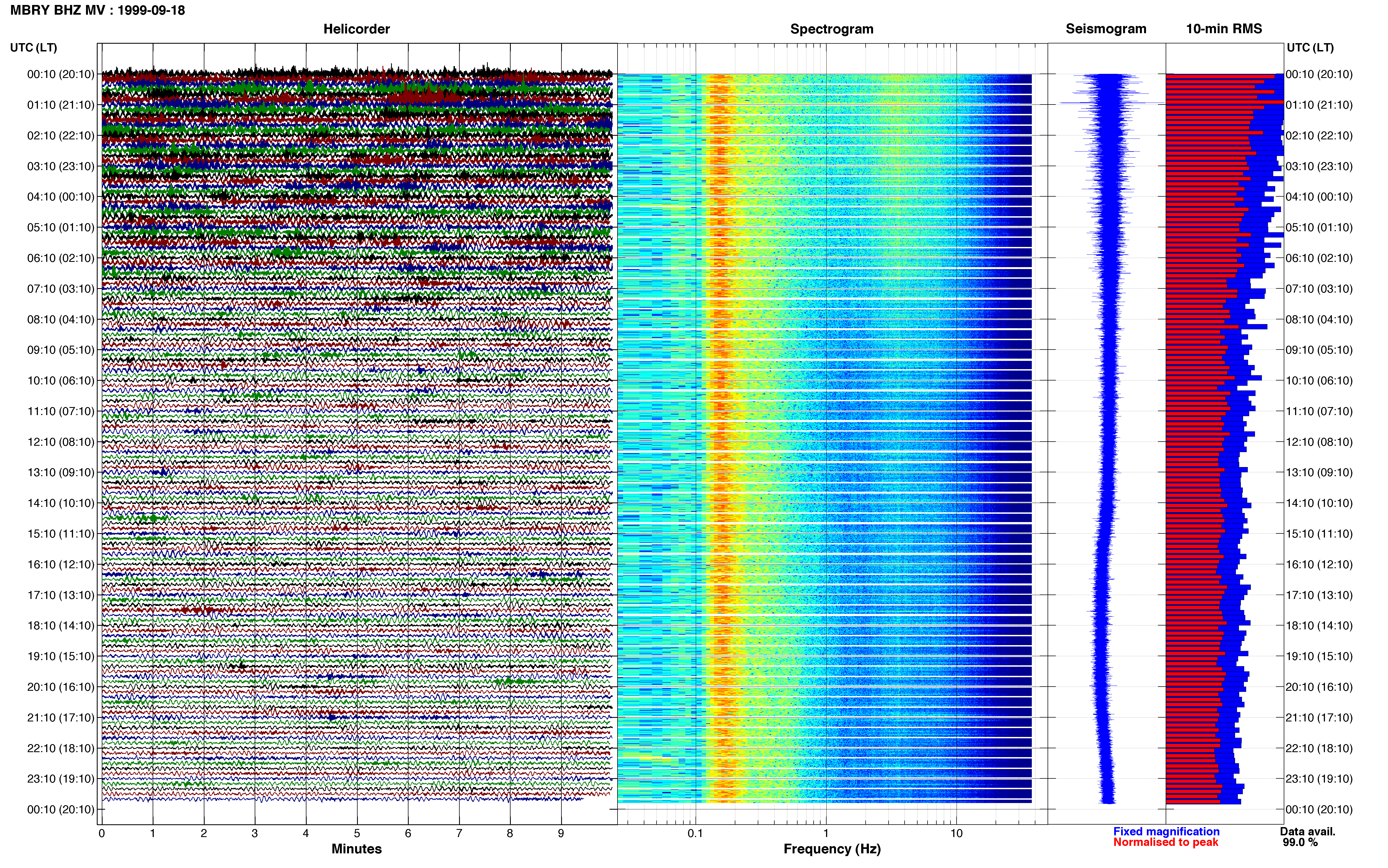The width and height of the screenshot is (1388, 868).
Task: Click right time label '22:10 (18:10)'
Action: point(1319,748)
